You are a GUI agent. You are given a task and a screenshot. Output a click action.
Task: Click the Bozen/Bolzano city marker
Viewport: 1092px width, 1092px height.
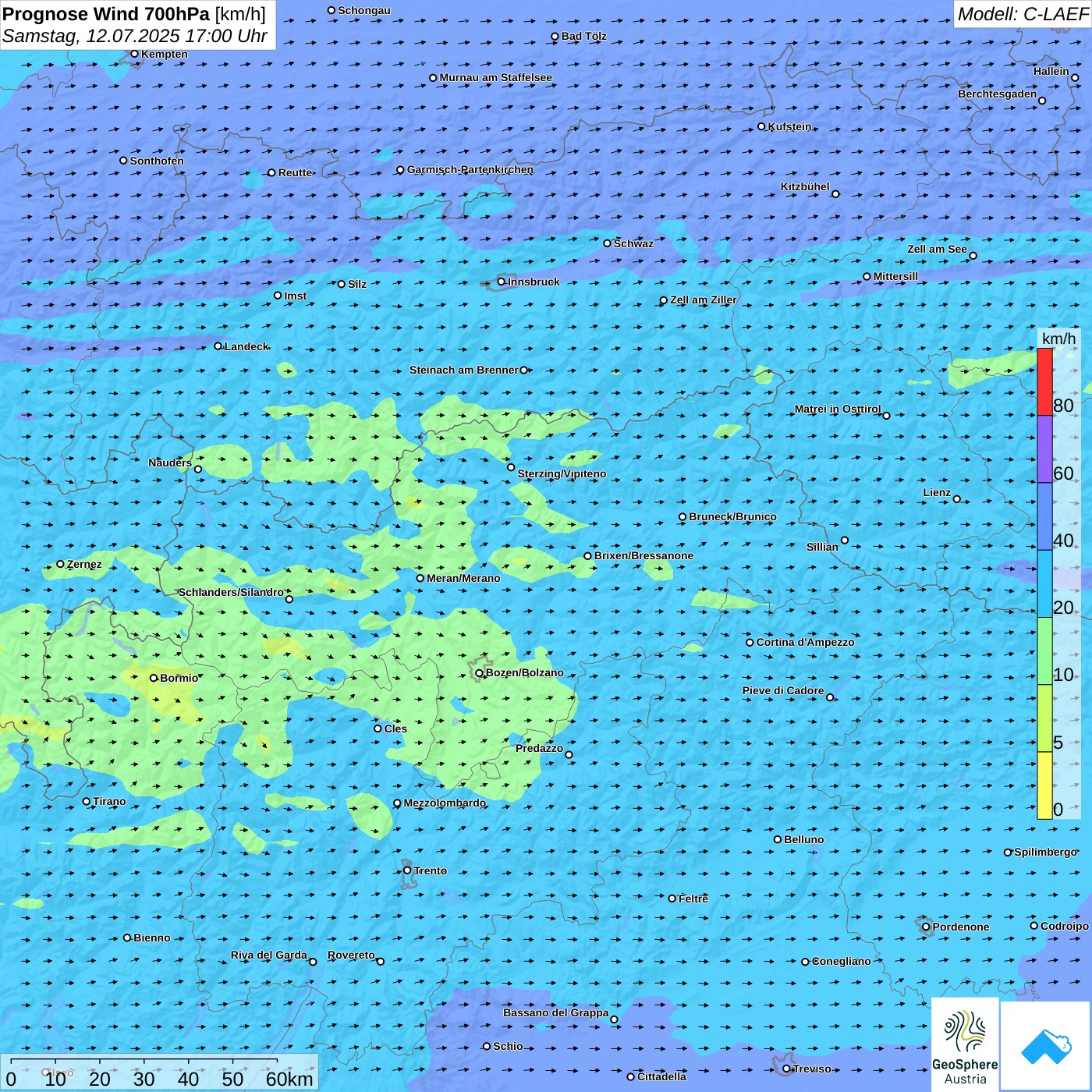coord(479,673)
